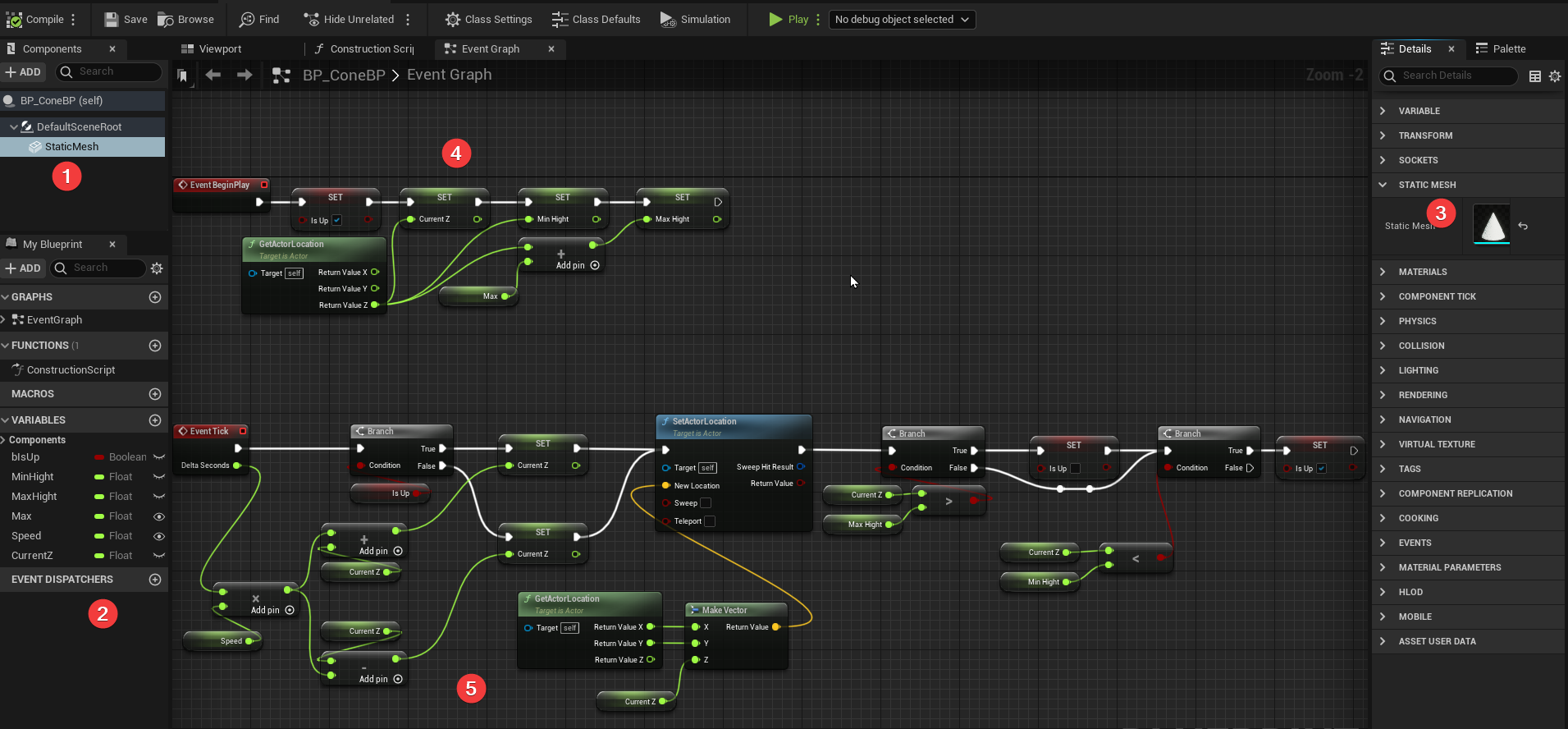1568x729 pixels.
Task: Click ADD button in My Blueprint panel
Action: 23,268
